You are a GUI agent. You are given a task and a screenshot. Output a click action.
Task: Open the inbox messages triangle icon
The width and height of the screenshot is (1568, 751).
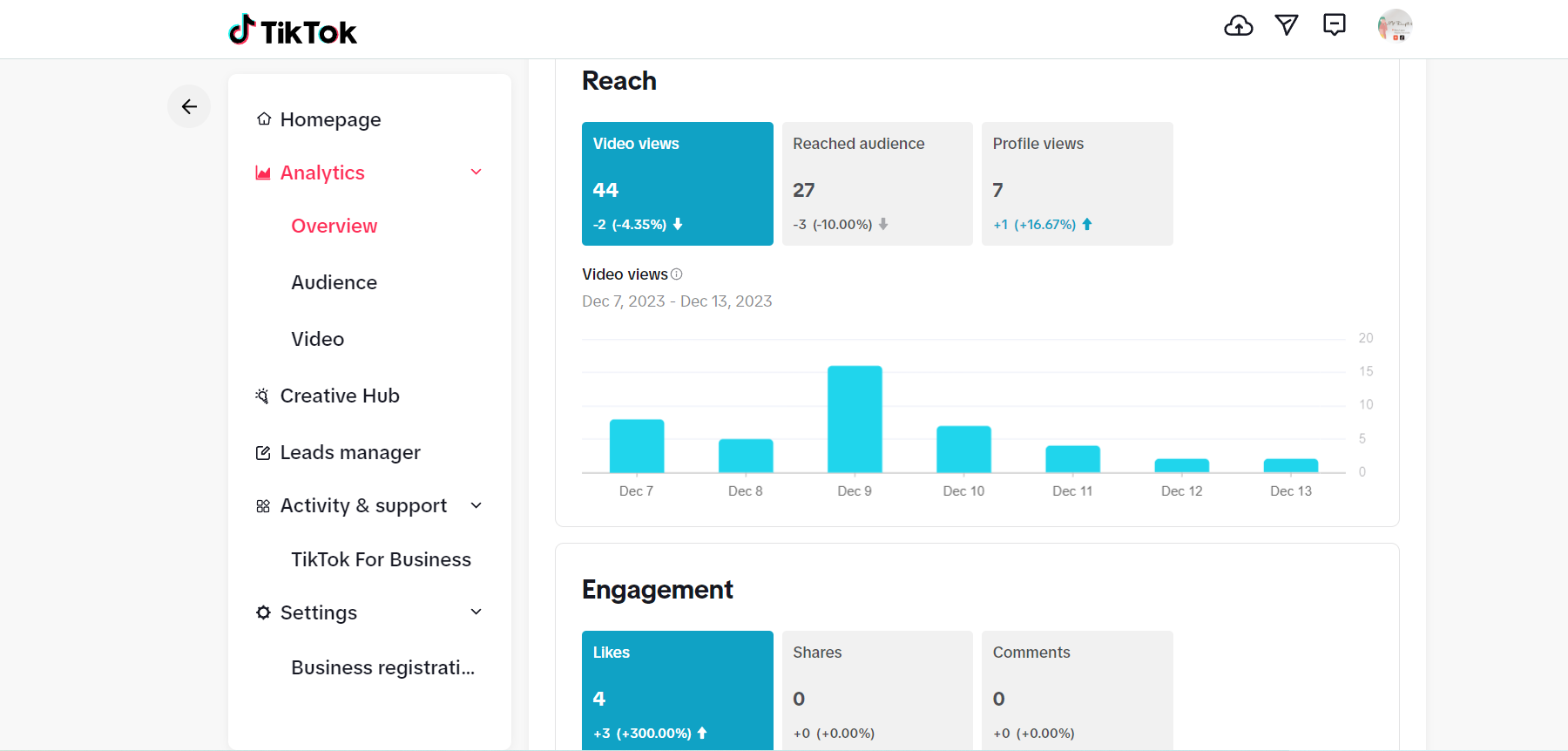click(1287, 24)
